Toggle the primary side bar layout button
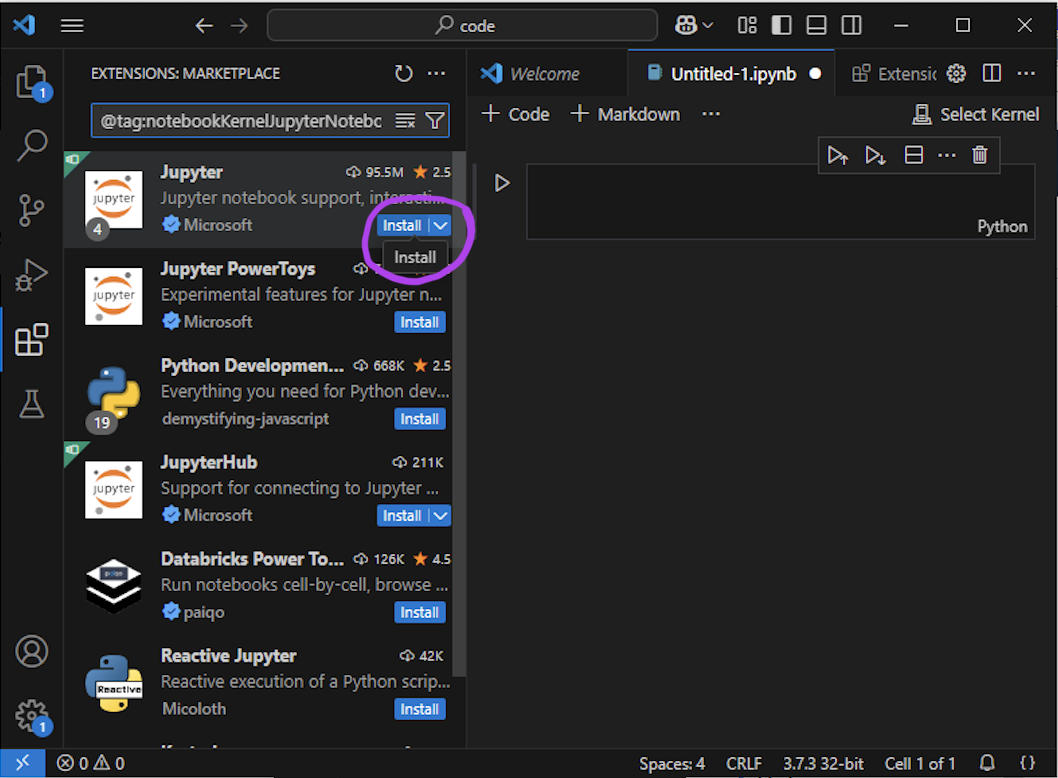 click(x=782, y=26)
